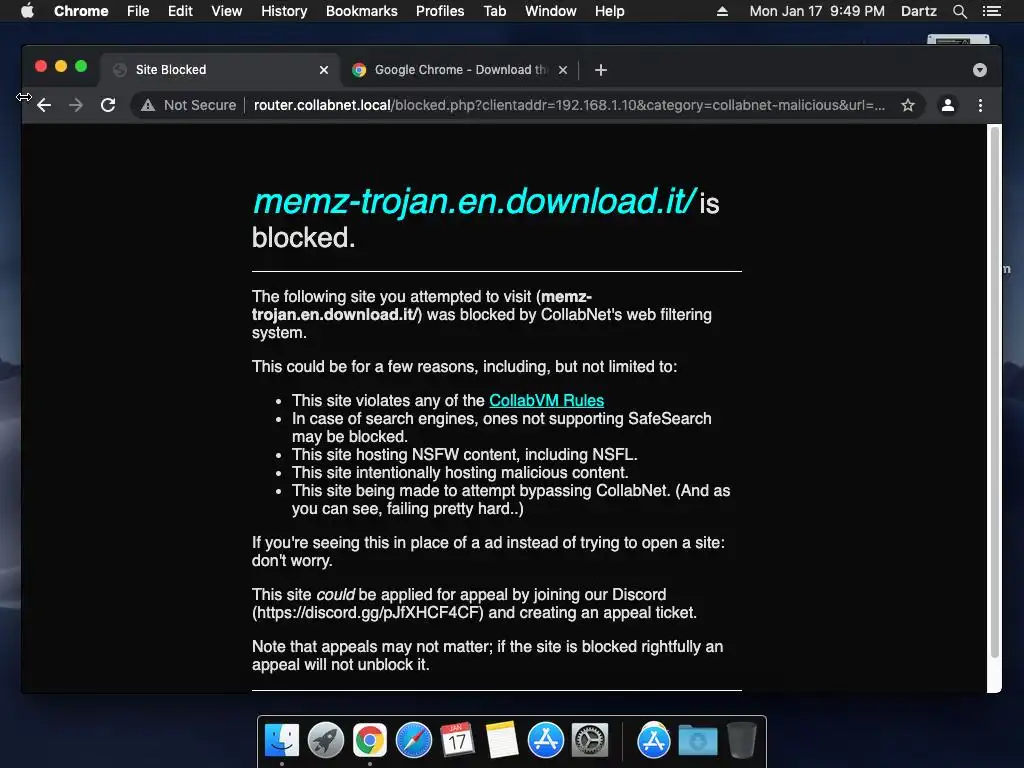The height and width of the screenshot is (768, 1024).
Task: Click the browser back arrow
Action: click(44, 105)
